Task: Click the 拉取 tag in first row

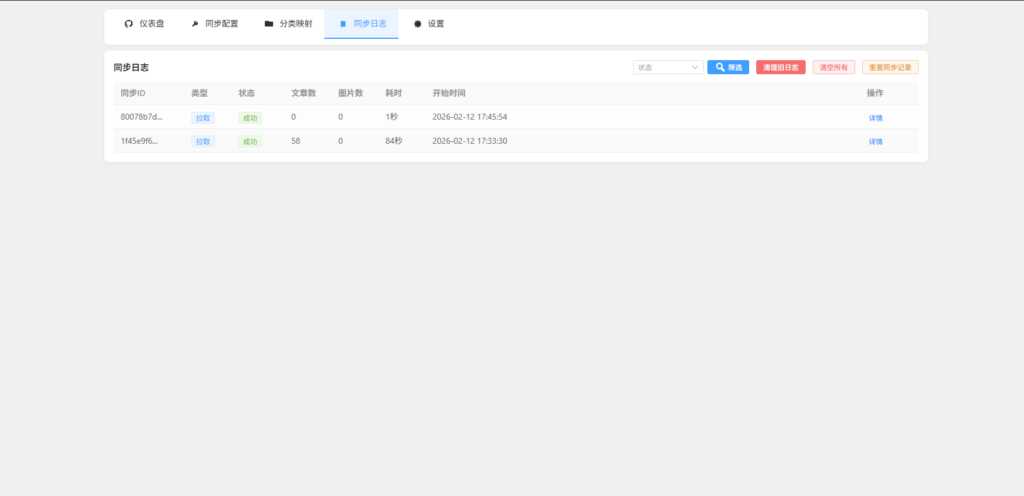Action: (203, 117)
